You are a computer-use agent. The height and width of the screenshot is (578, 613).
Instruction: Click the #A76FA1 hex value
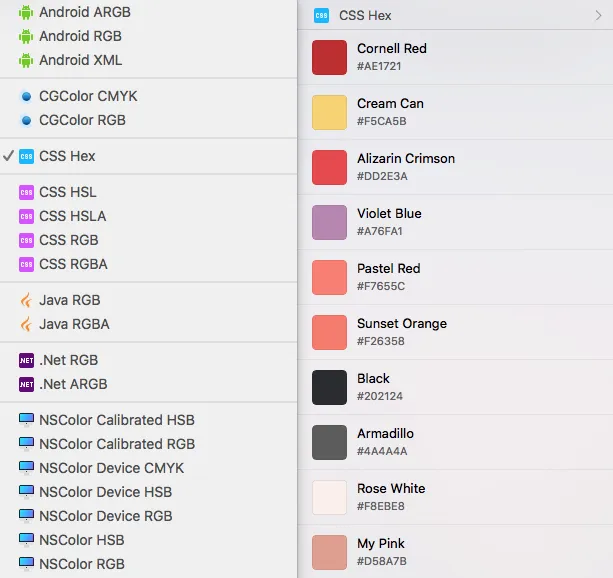[x=379, y=231]
